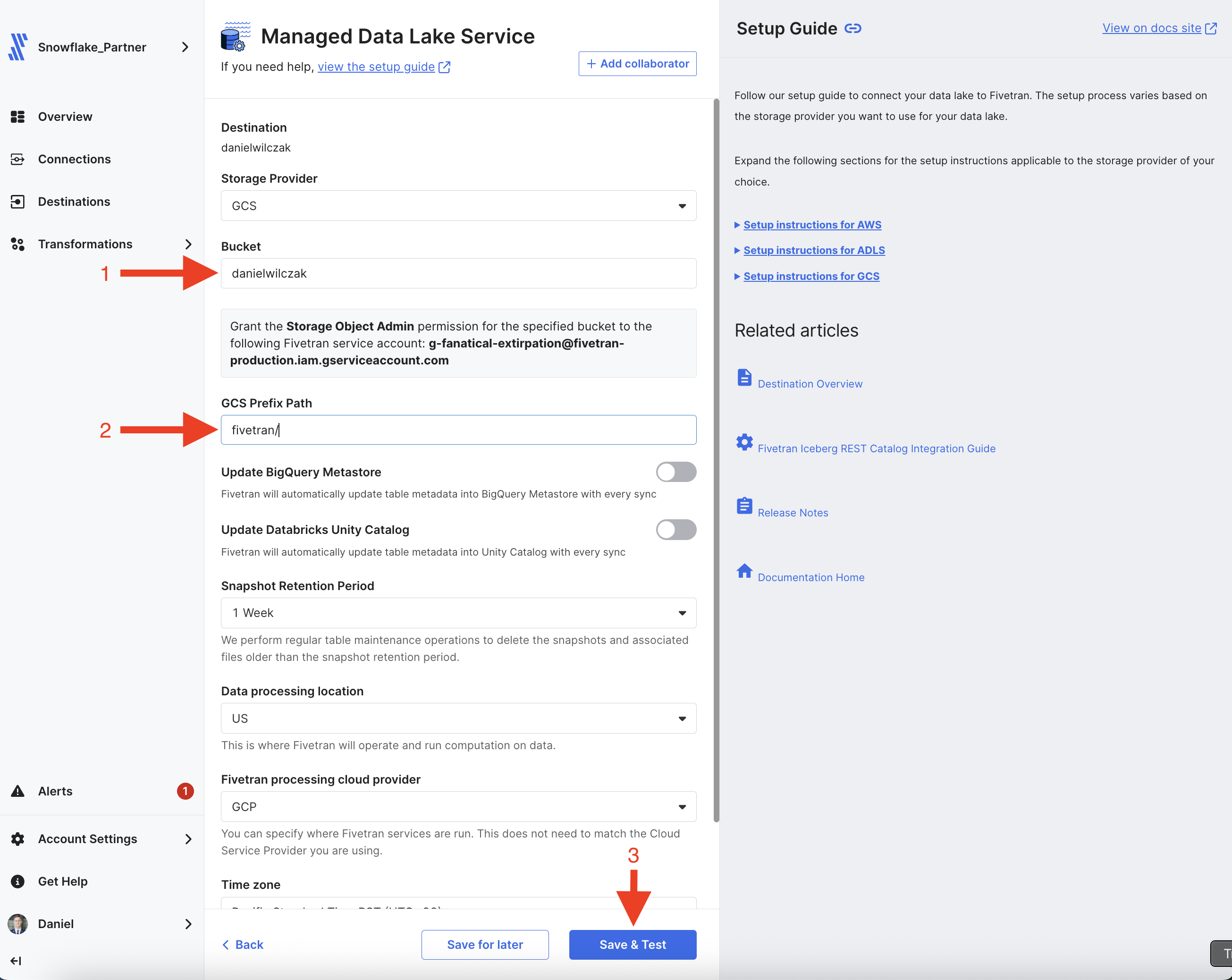Click the Connections sidebar icon
This screenshot has height=980, width=1232.
(x=18, y=159)
